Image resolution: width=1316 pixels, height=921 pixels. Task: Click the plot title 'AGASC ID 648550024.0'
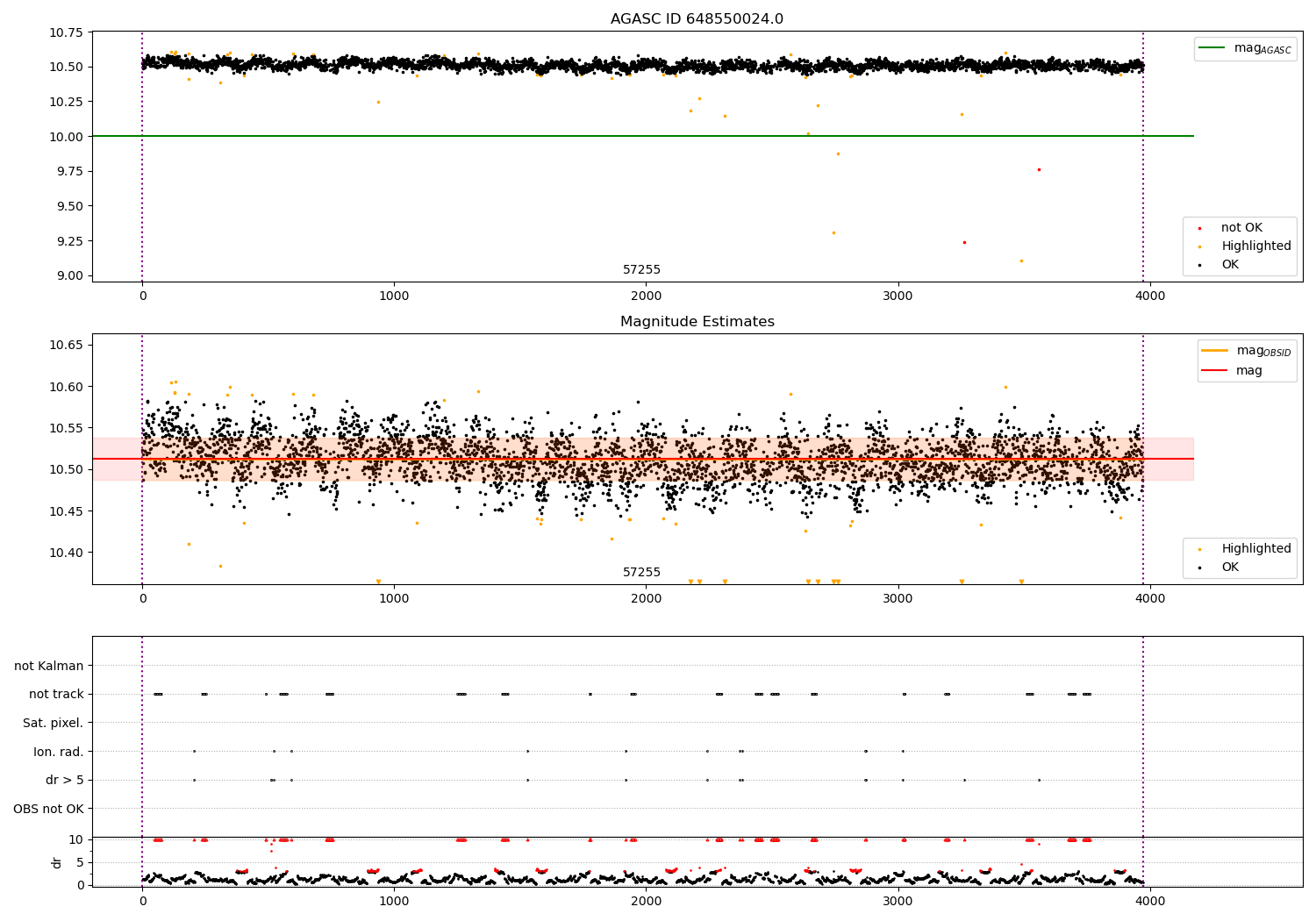(x=697, y=19)
